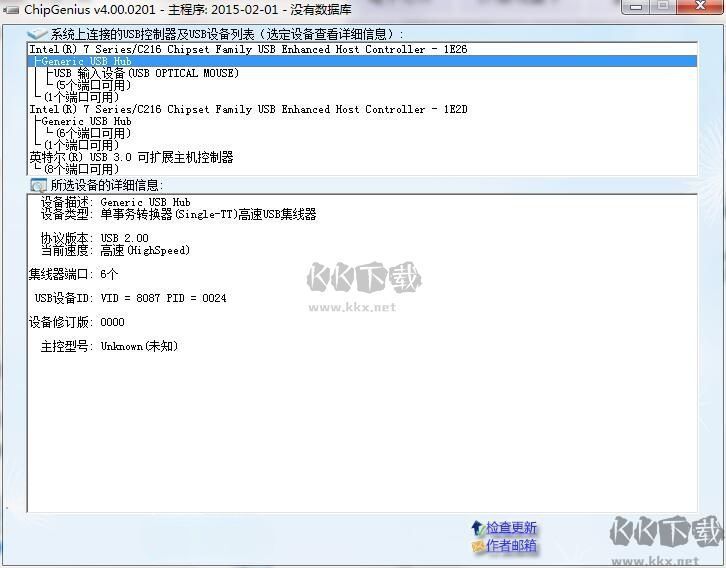Click device type 单事务转换器 Single-TT text
The width and height of the screenshot is (726, 568).
(x=208, y=214)
